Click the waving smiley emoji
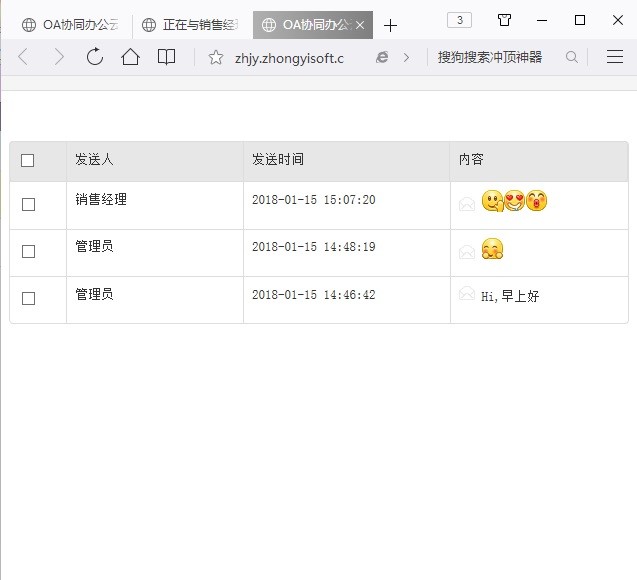The image size is (637, 580). click(x=492, y=201)
